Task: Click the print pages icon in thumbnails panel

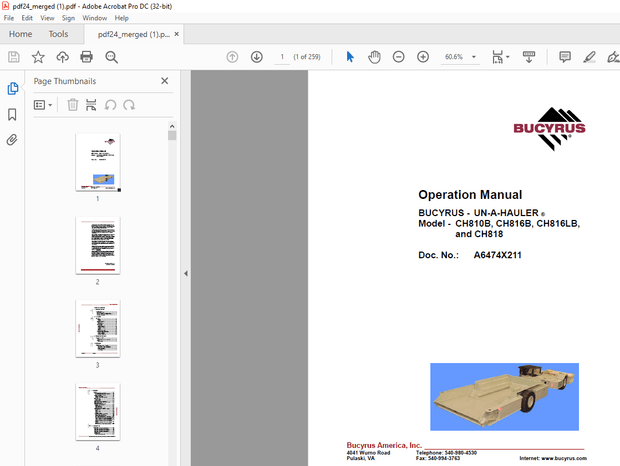Action: click(91, 105)
